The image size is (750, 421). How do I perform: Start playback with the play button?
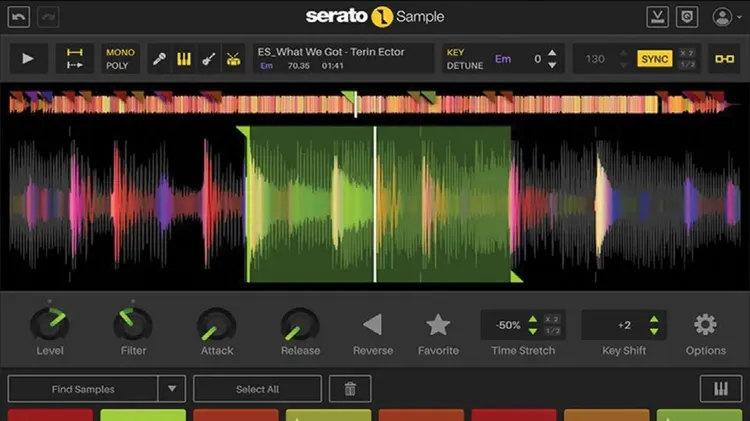(28, 58)
